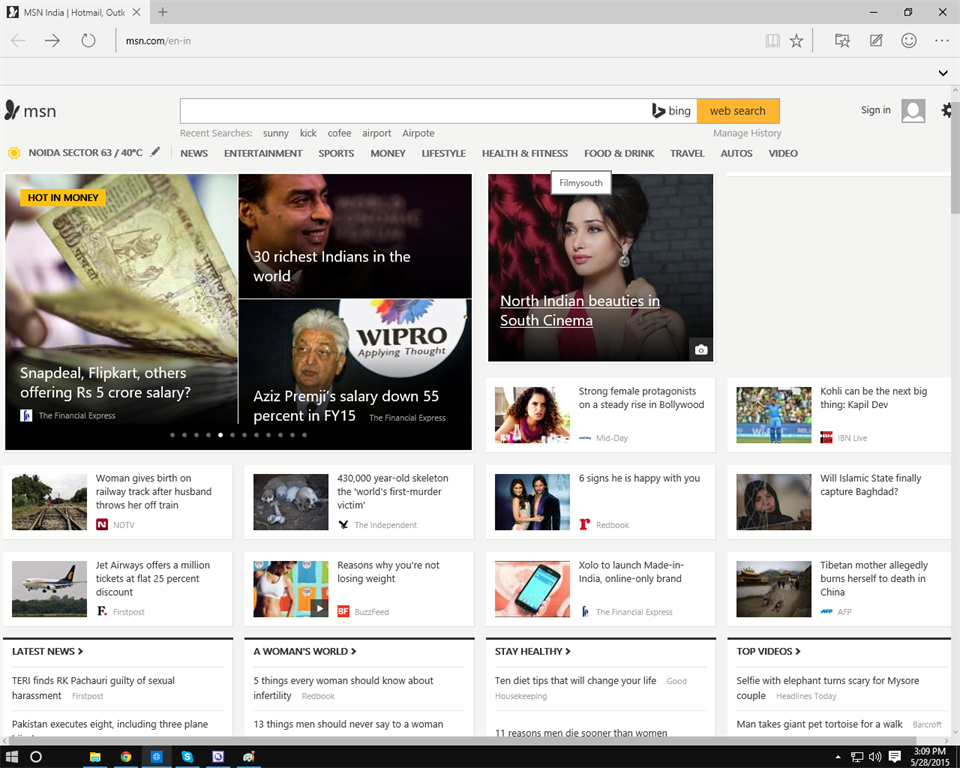960x768 pixels.
Task: Expand the Top Videos section heading
Action: tap(768, 651)
